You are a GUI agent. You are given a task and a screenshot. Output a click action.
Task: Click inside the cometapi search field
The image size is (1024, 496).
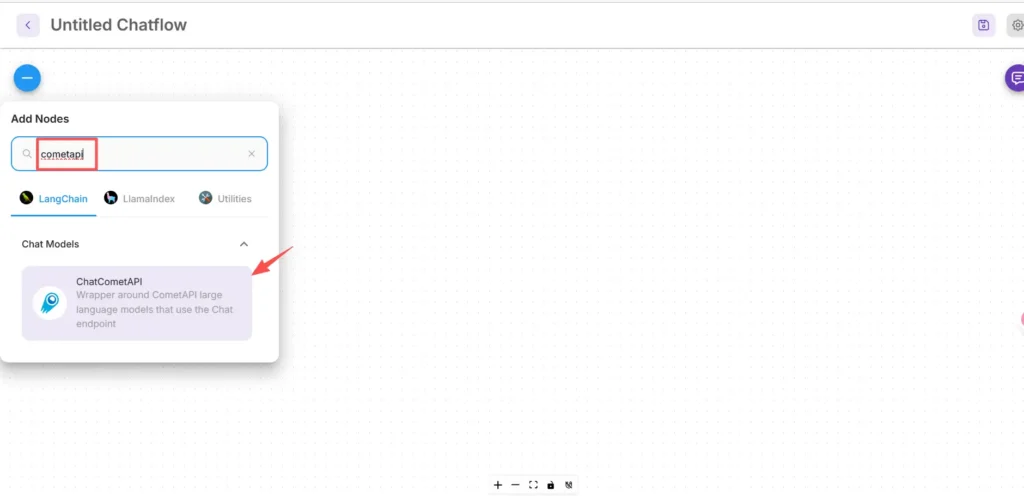pyautogui.click(x=139, y=154)
